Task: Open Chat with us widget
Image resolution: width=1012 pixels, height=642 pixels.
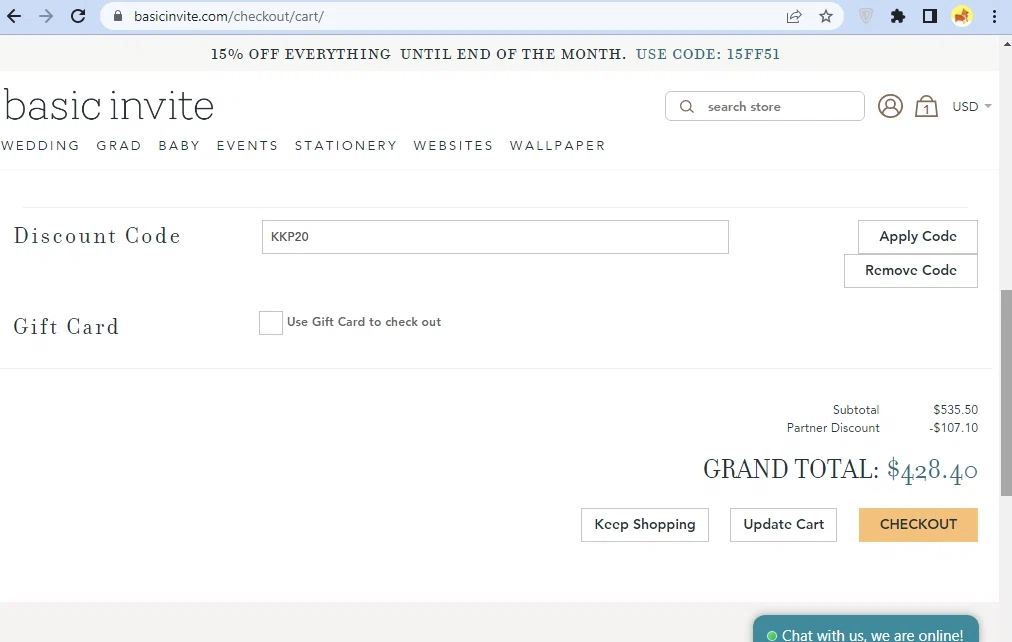Action: [865, 631]
